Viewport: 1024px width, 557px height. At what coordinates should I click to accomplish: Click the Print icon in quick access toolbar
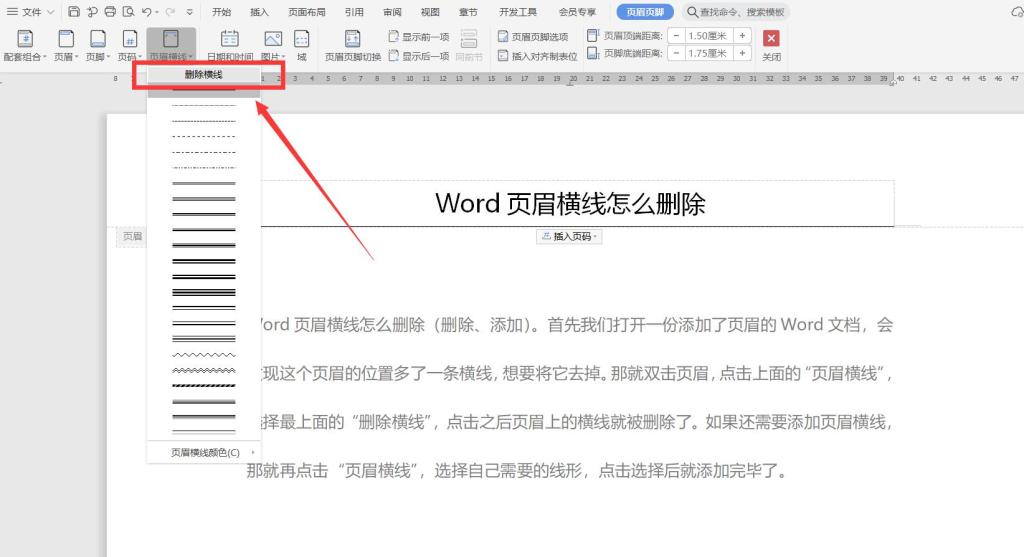[110, 12]
